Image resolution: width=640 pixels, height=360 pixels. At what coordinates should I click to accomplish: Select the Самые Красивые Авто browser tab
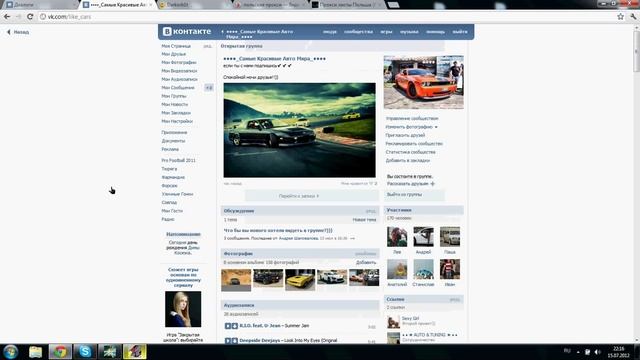[118, 5]
